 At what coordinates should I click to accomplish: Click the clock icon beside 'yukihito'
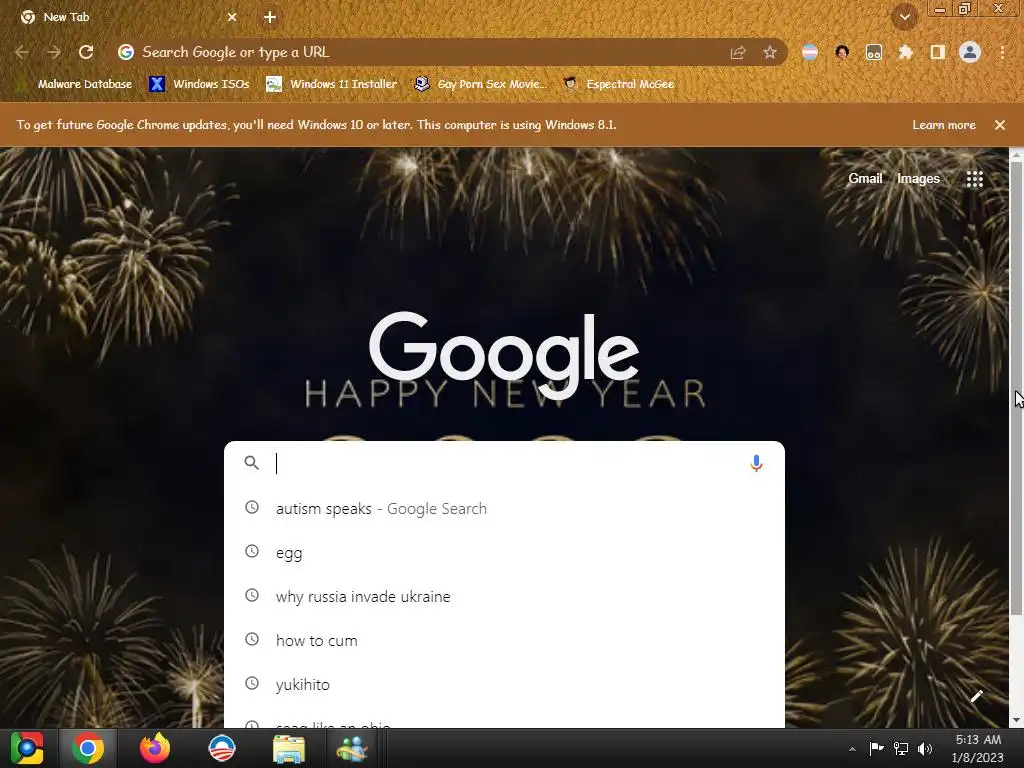pyautogui.click(x=252, y=684)
